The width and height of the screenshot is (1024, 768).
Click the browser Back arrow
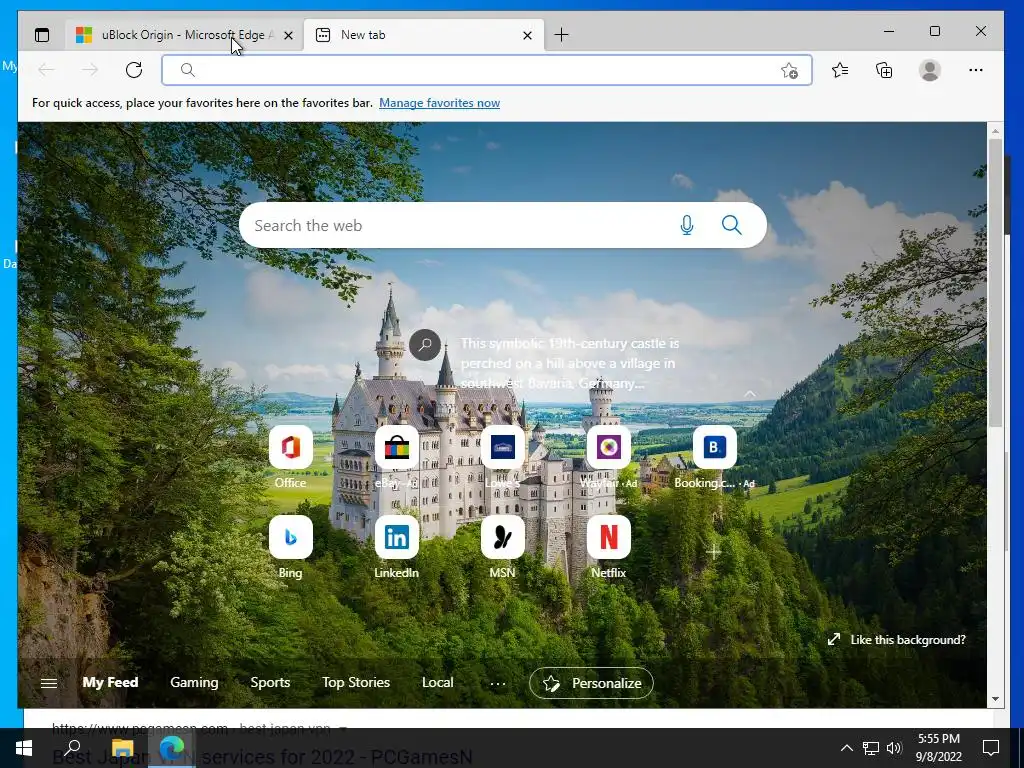(46, 70)
